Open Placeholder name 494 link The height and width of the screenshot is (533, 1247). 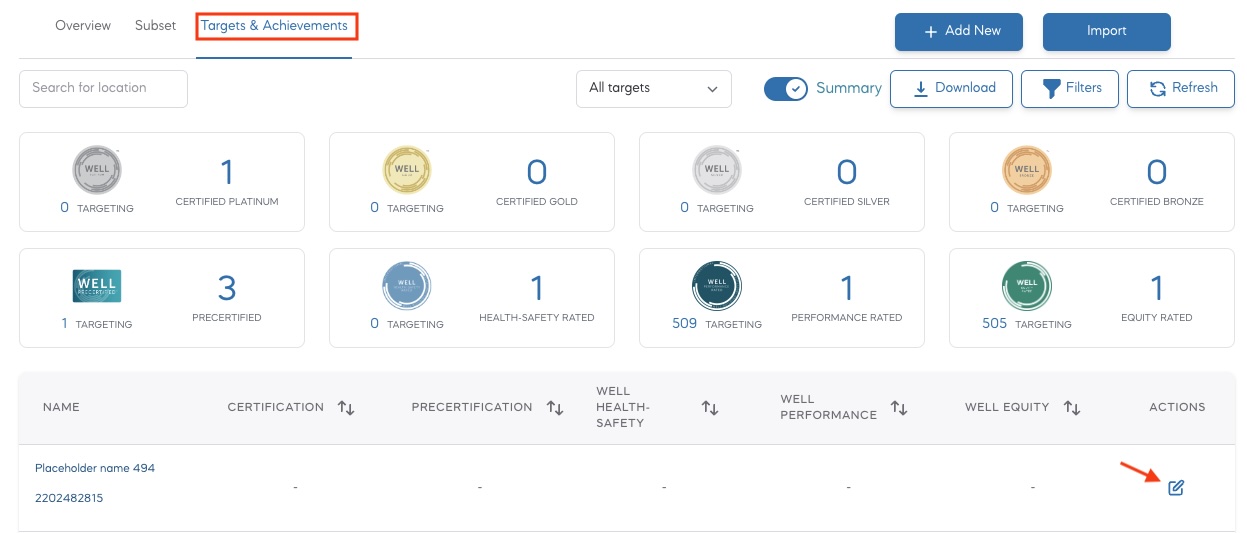95,468
